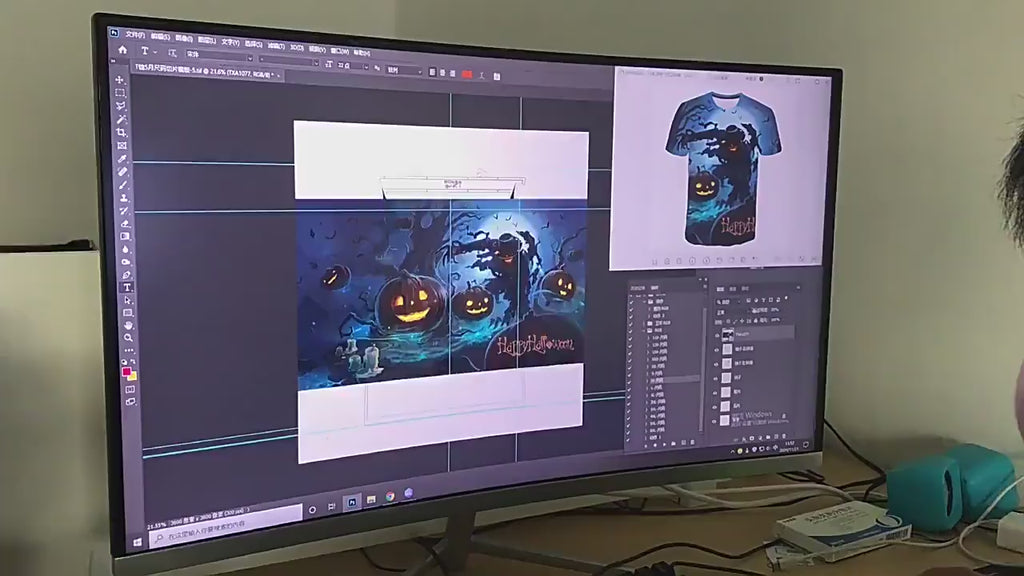The height and width of the screenshot is (576, 1024).
Task: Click the Windows Start button
Action: pos(137,543)
